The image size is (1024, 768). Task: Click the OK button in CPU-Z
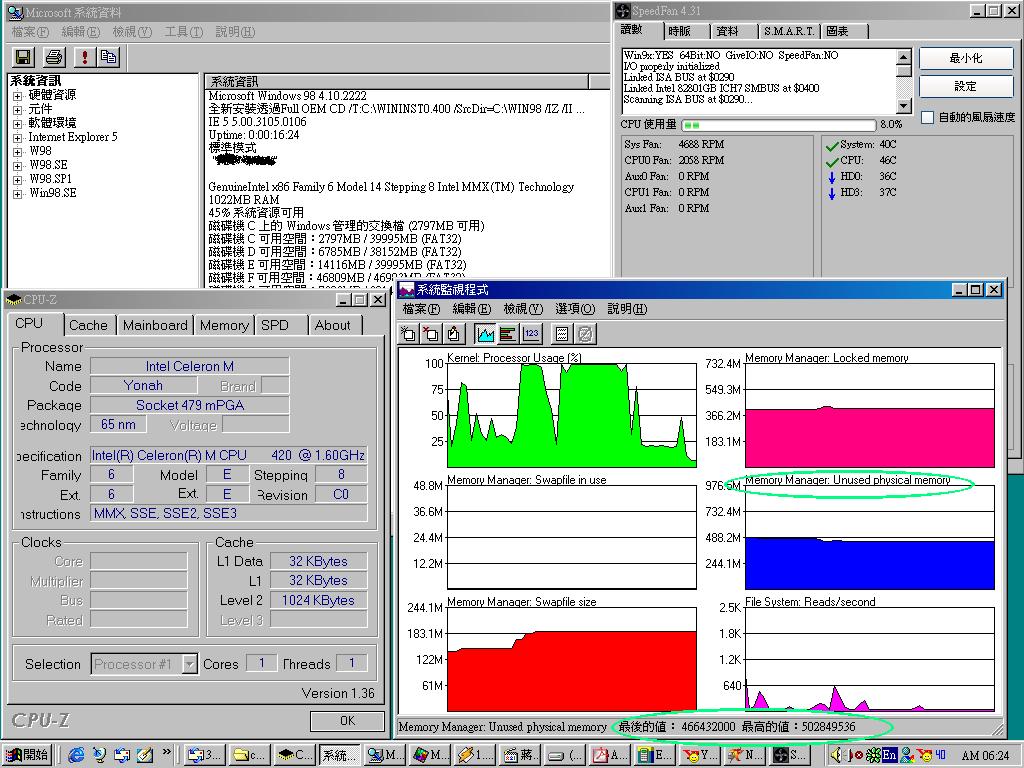pos(347,720)
